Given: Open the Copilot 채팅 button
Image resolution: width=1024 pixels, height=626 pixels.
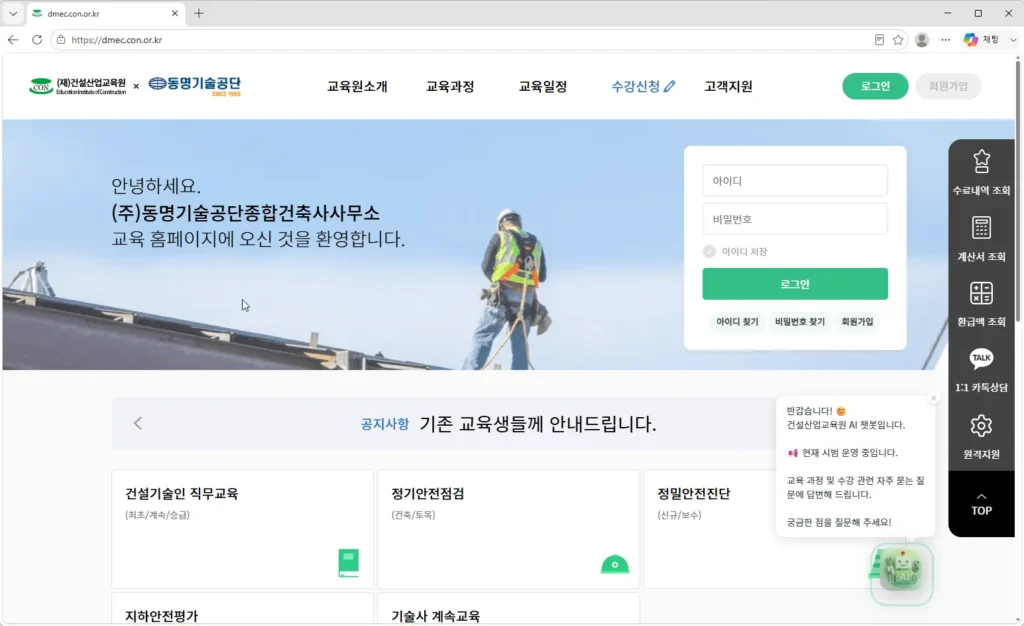Looking at the screenshot, I should tap(982, 40).
